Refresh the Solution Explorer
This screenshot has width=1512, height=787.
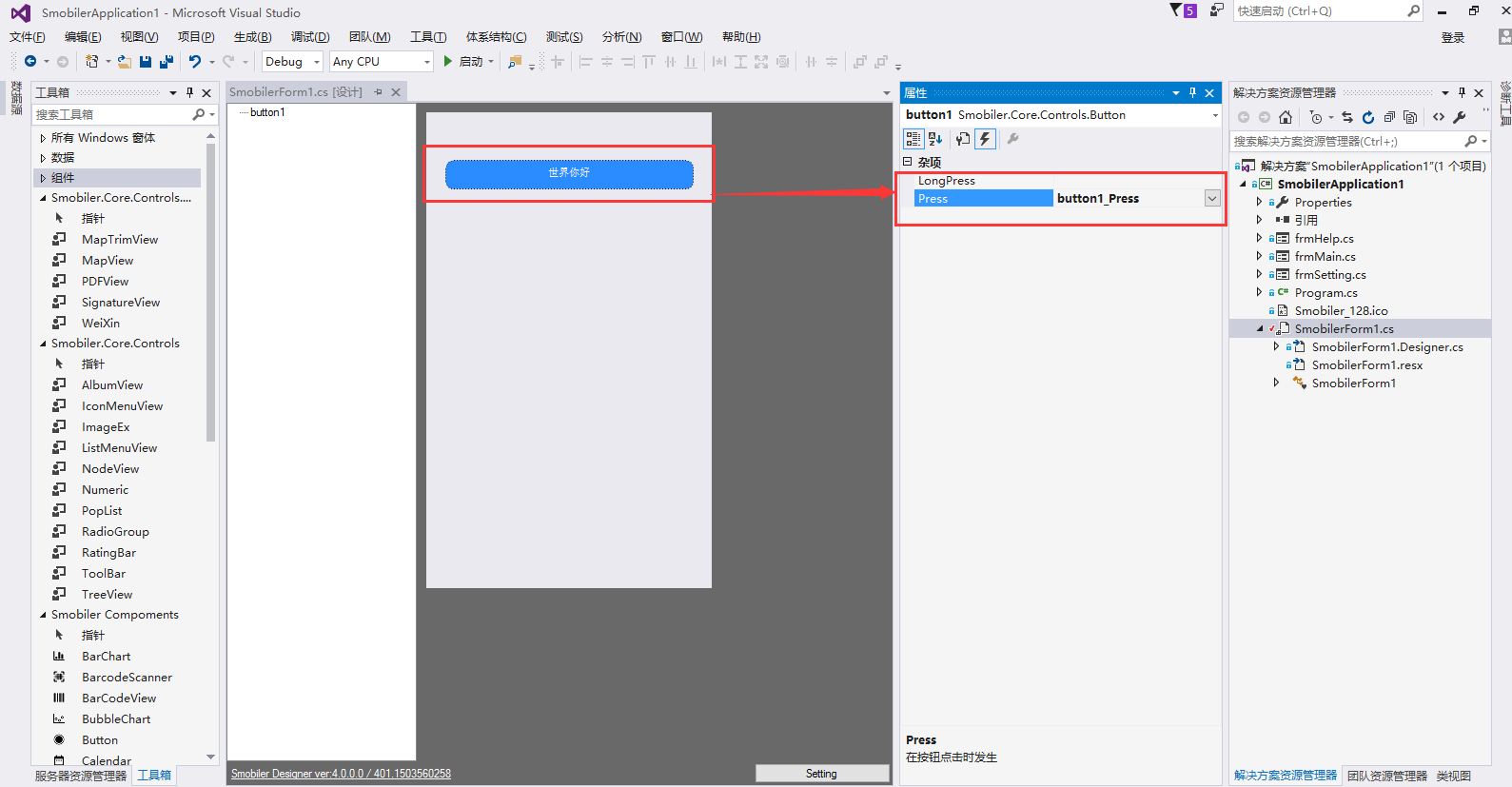tap(1367, 117)
